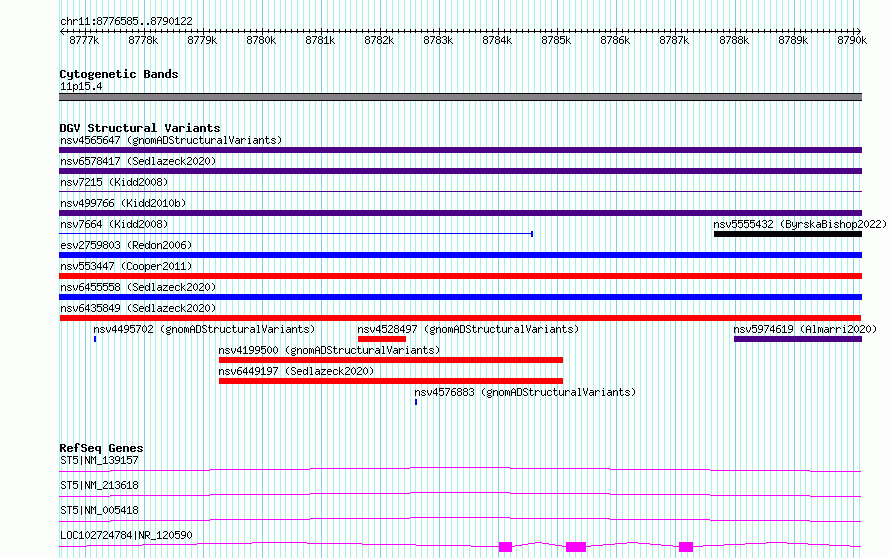Click the nsv7664 (Kidd2008) label

click(114, 224)
